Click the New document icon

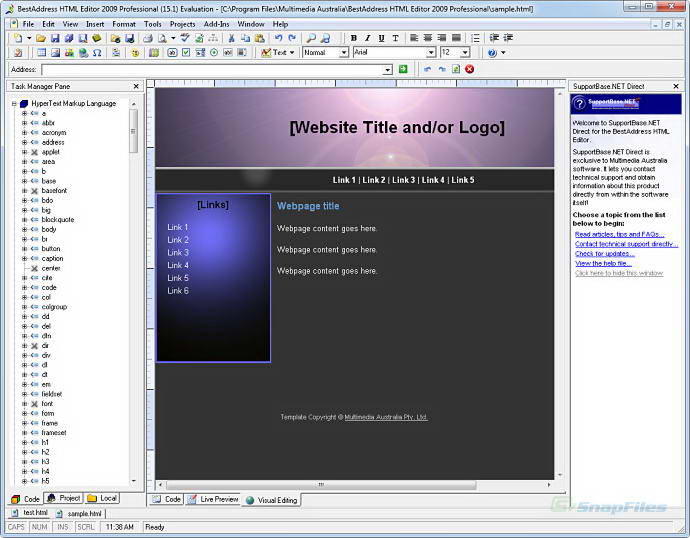point(18,38)
